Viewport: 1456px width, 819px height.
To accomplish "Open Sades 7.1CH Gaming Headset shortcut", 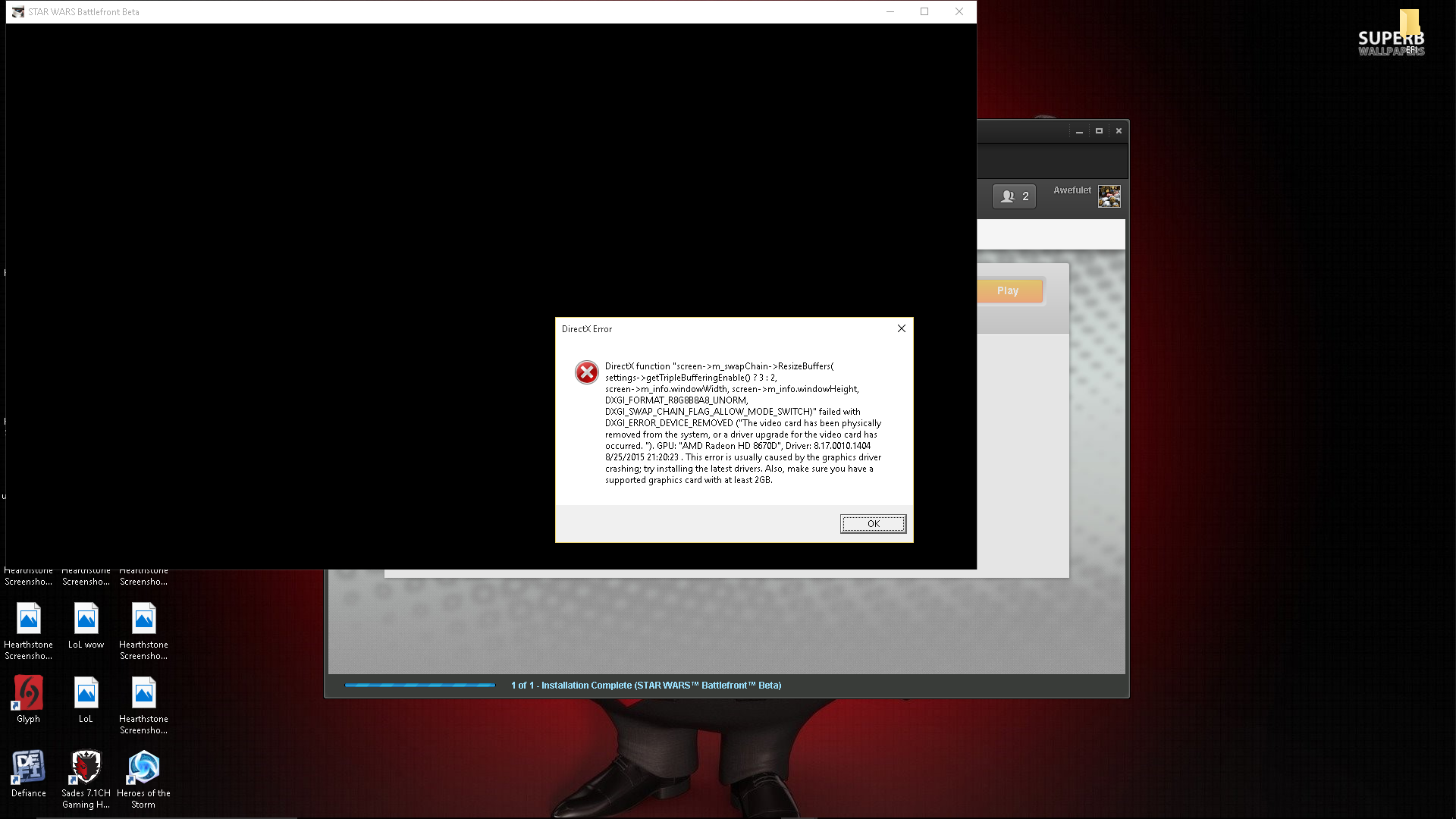I will [x=86, y=768].
